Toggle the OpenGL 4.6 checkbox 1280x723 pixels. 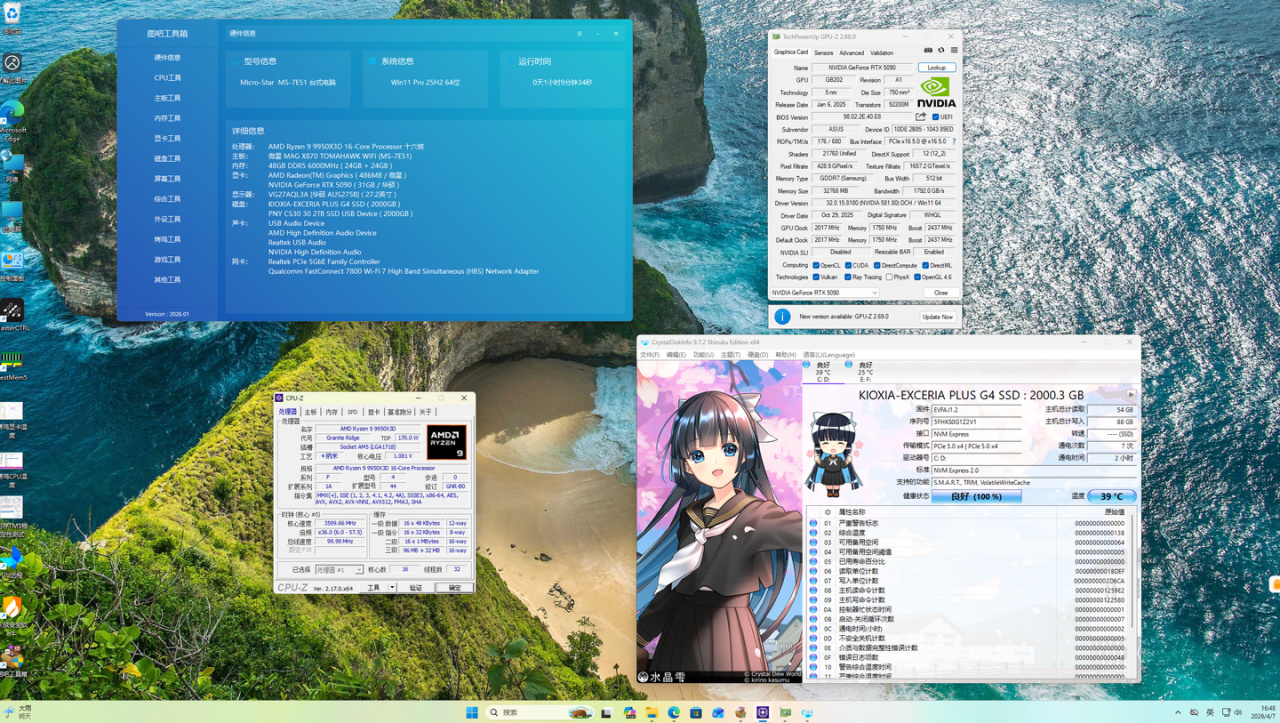click(x=916, y=277)
